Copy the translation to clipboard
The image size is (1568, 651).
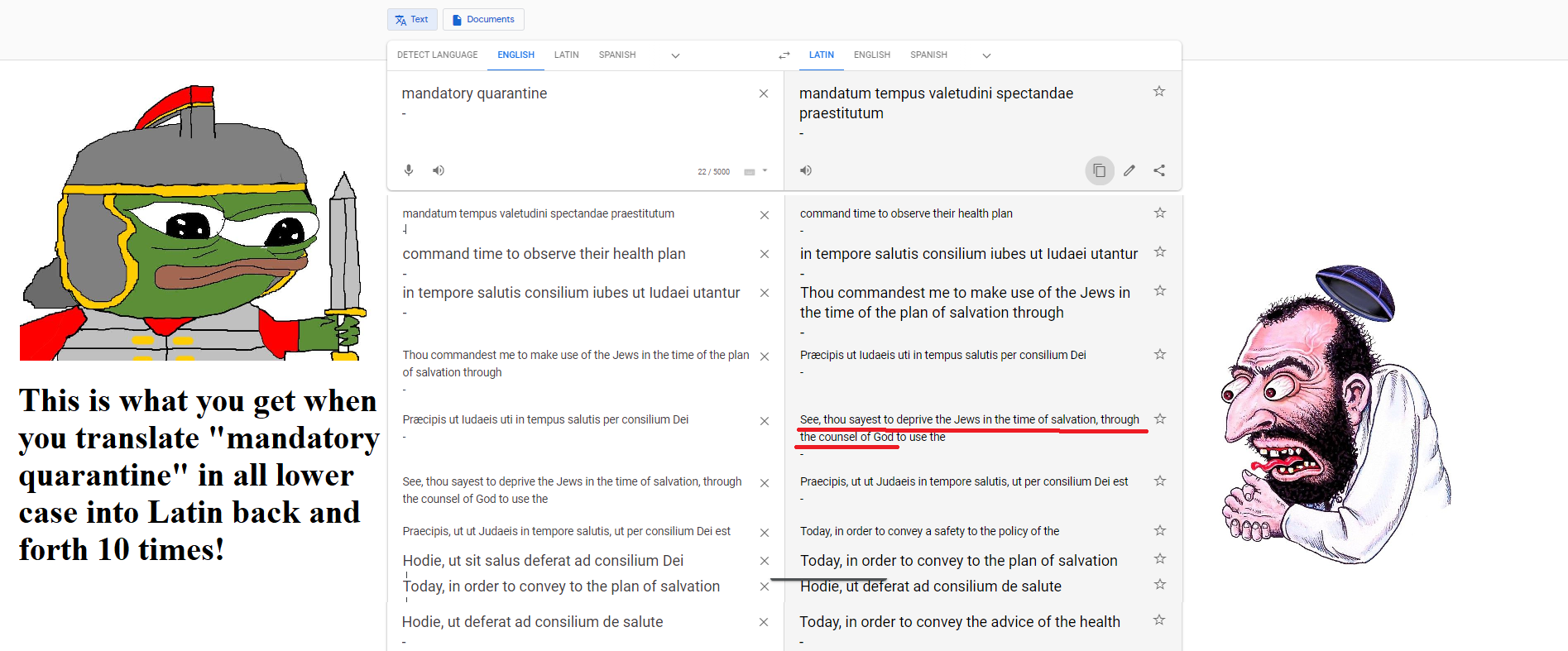click(1100, 170)
